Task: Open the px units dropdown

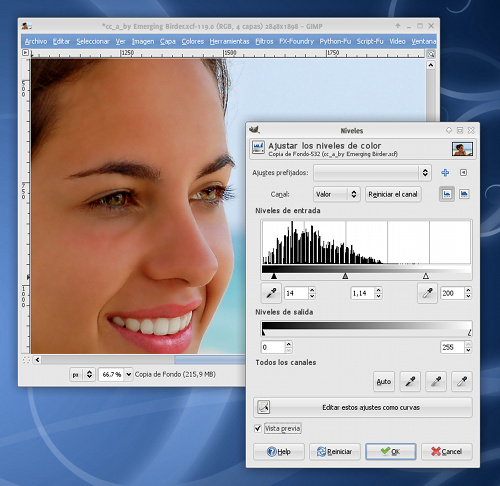Action: [x=82, y=374]
